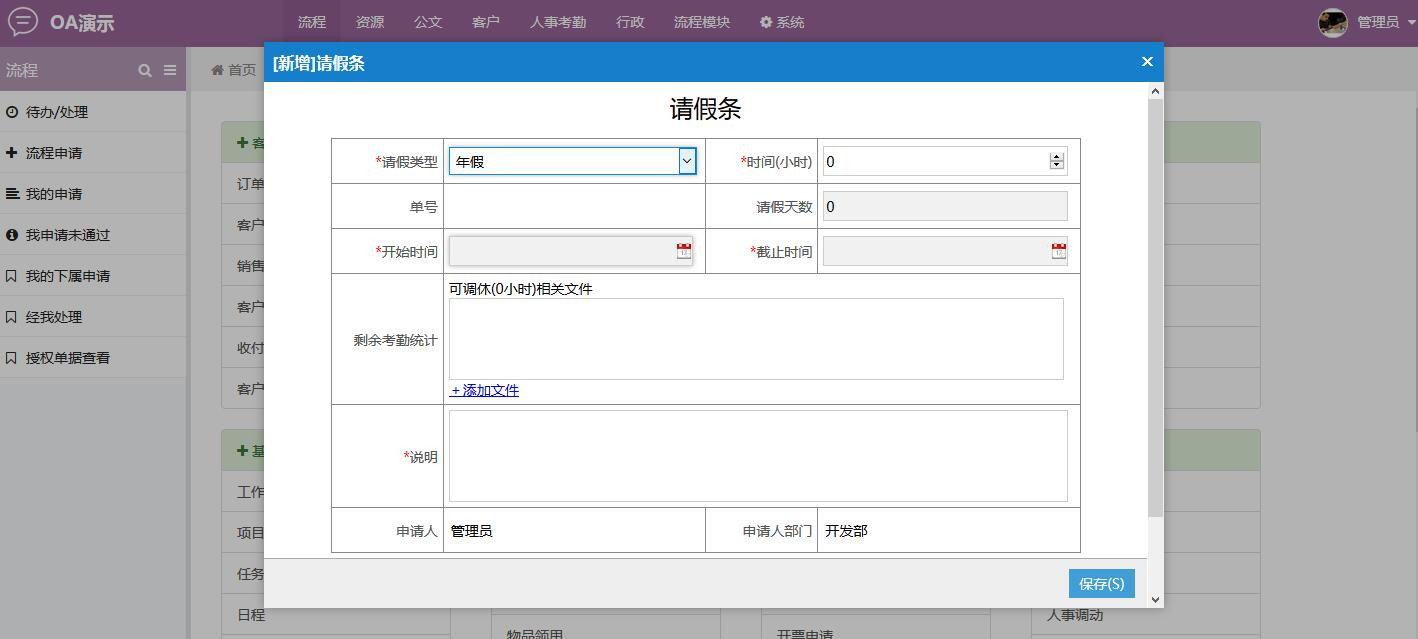Select 待办/处理 in sidebar

(57, 112)
